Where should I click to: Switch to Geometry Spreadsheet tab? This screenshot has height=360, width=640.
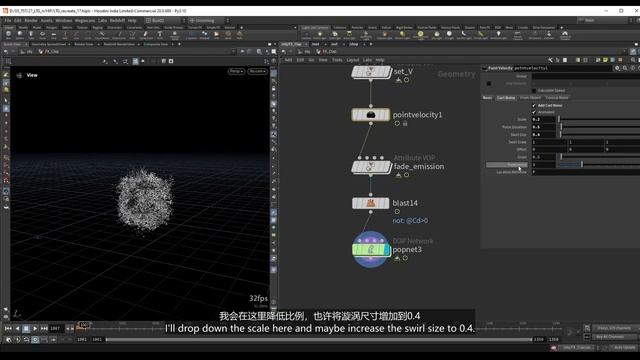(49, 44)
